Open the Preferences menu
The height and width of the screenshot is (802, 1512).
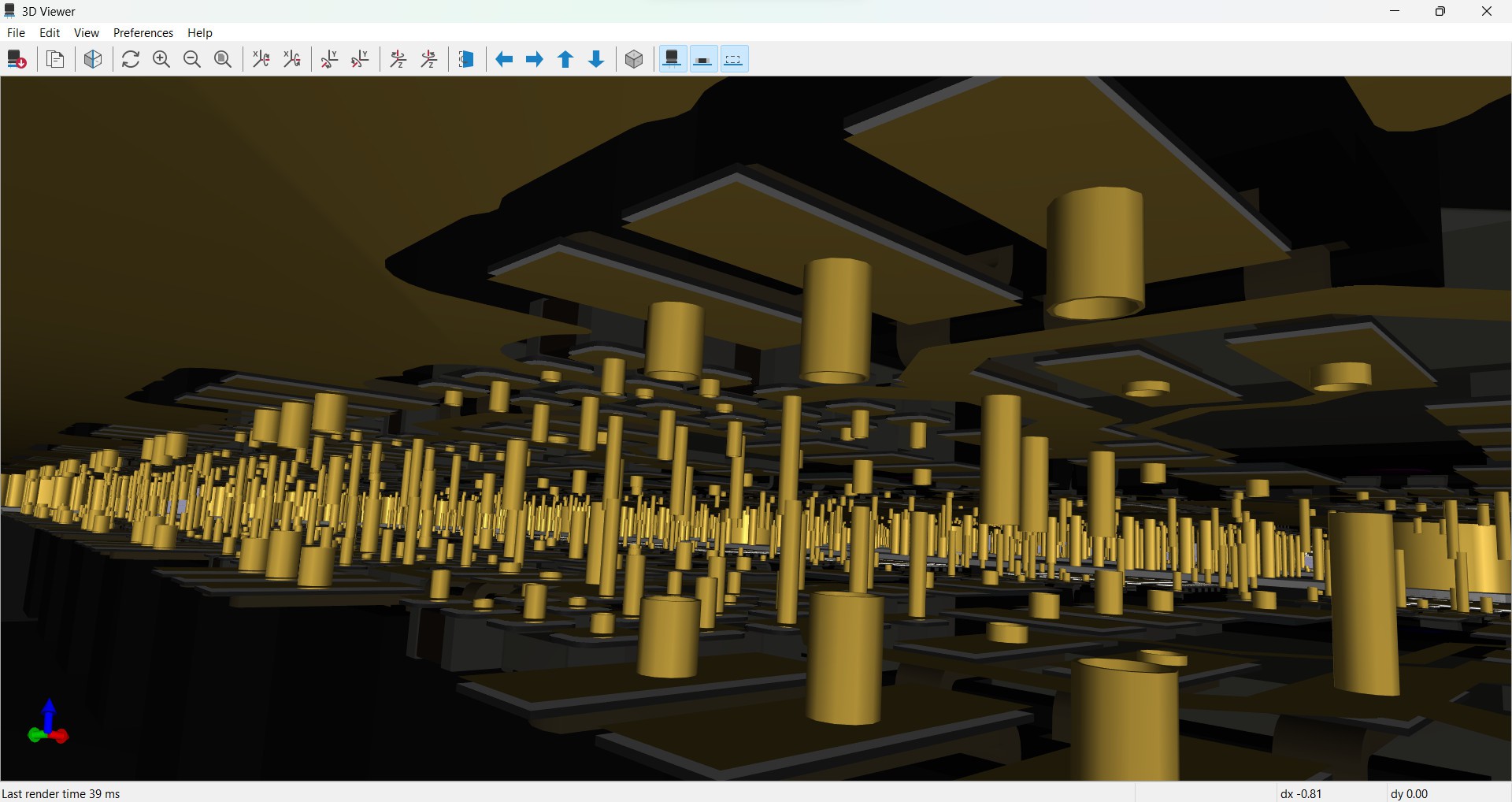point(143,33)
